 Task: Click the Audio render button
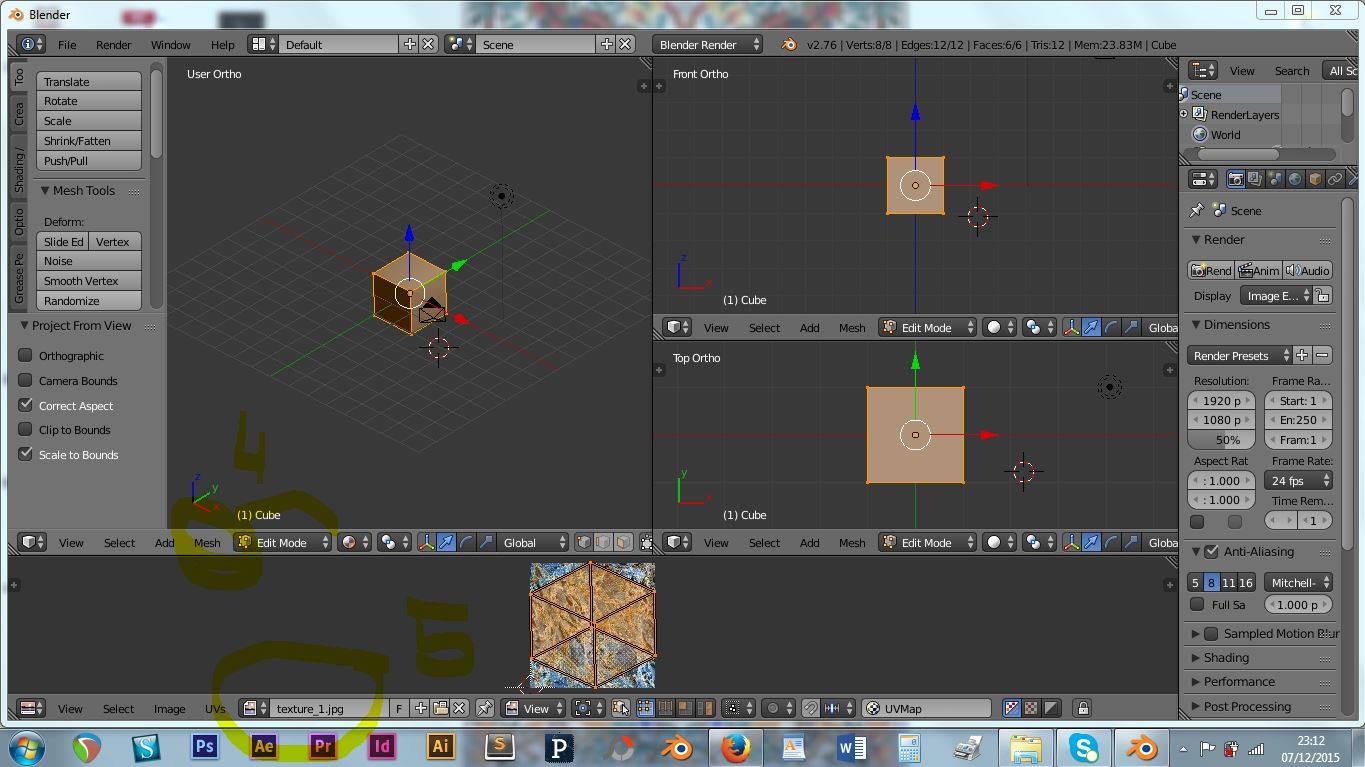coord(1307,270)
